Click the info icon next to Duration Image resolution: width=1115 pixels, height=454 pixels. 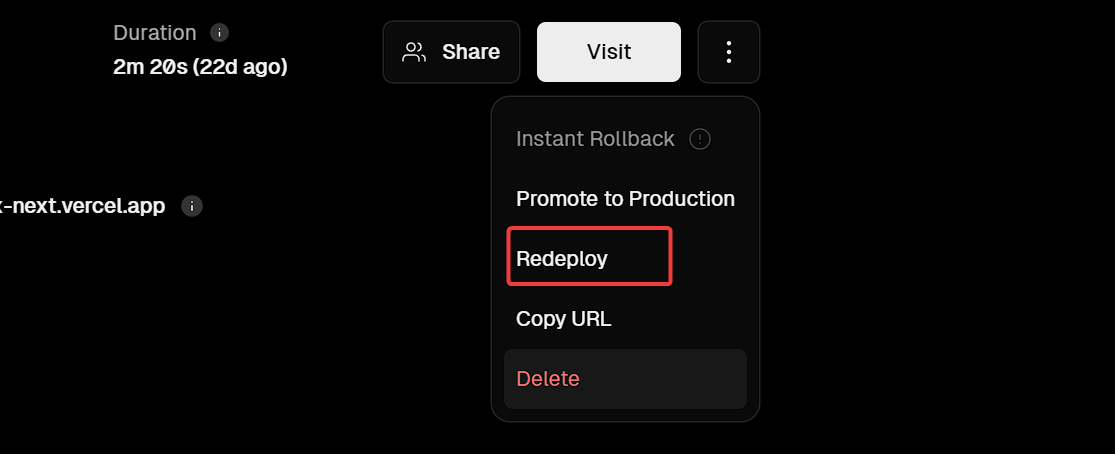[x=220, y=33]
